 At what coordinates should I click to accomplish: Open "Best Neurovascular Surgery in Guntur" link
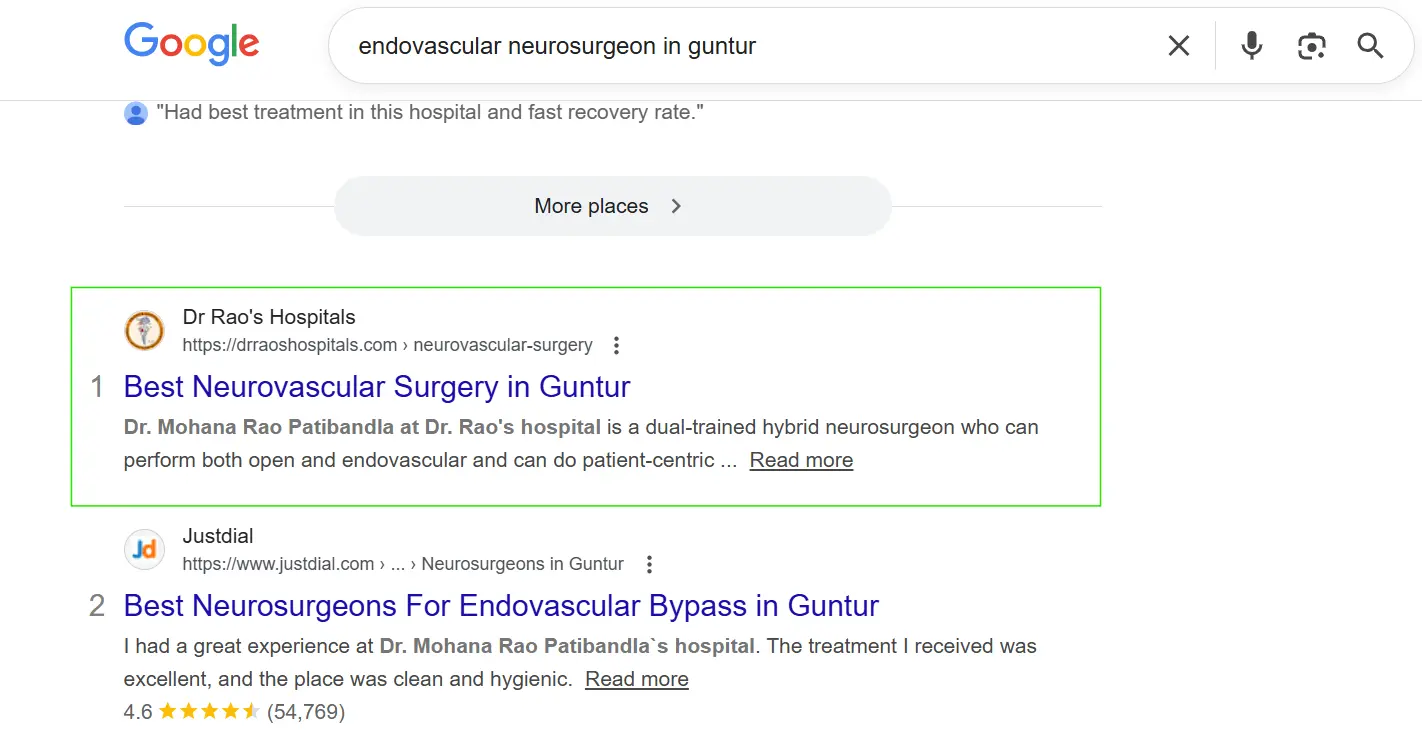tap(377, 387)
